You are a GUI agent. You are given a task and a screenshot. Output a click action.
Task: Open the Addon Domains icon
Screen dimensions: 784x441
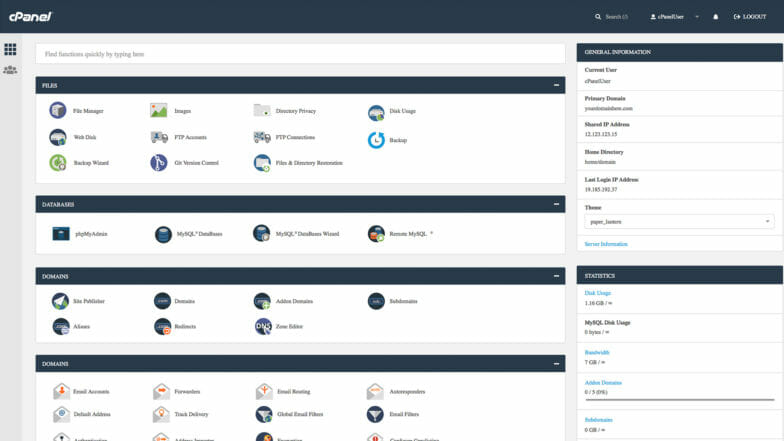click(262, 301)
